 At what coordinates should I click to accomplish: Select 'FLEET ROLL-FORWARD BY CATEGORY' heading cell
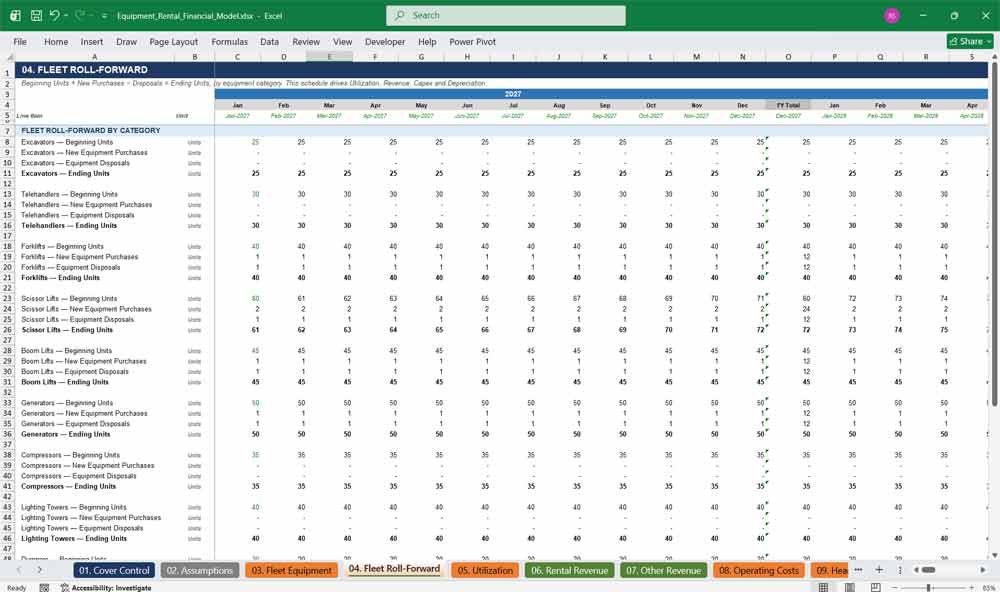coord(94,130)
